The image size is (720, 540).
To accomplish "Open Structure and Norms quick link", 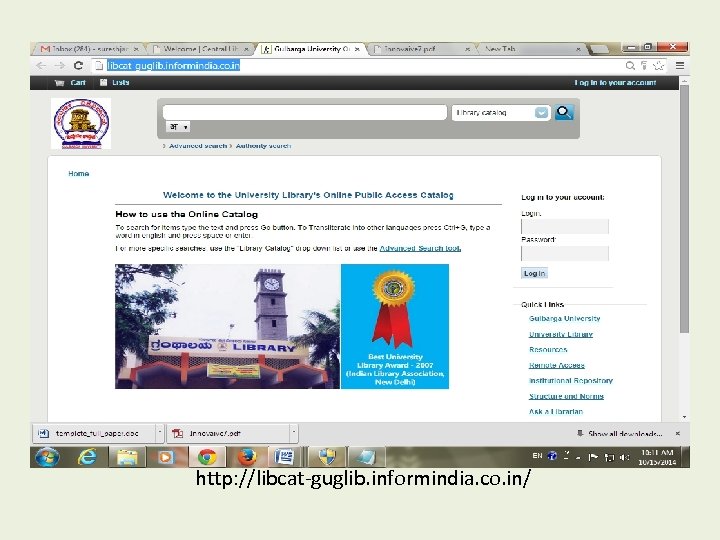I will point(566,396).
